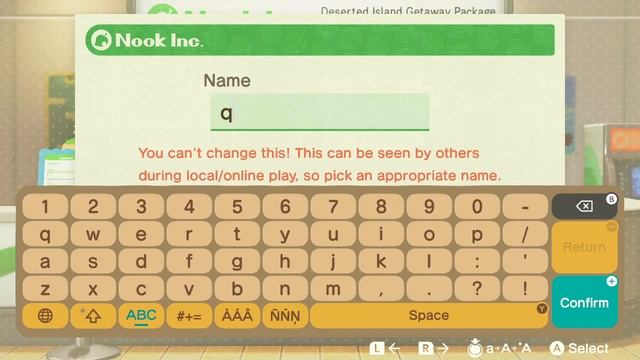Tap the letter q key

point(45,234)
